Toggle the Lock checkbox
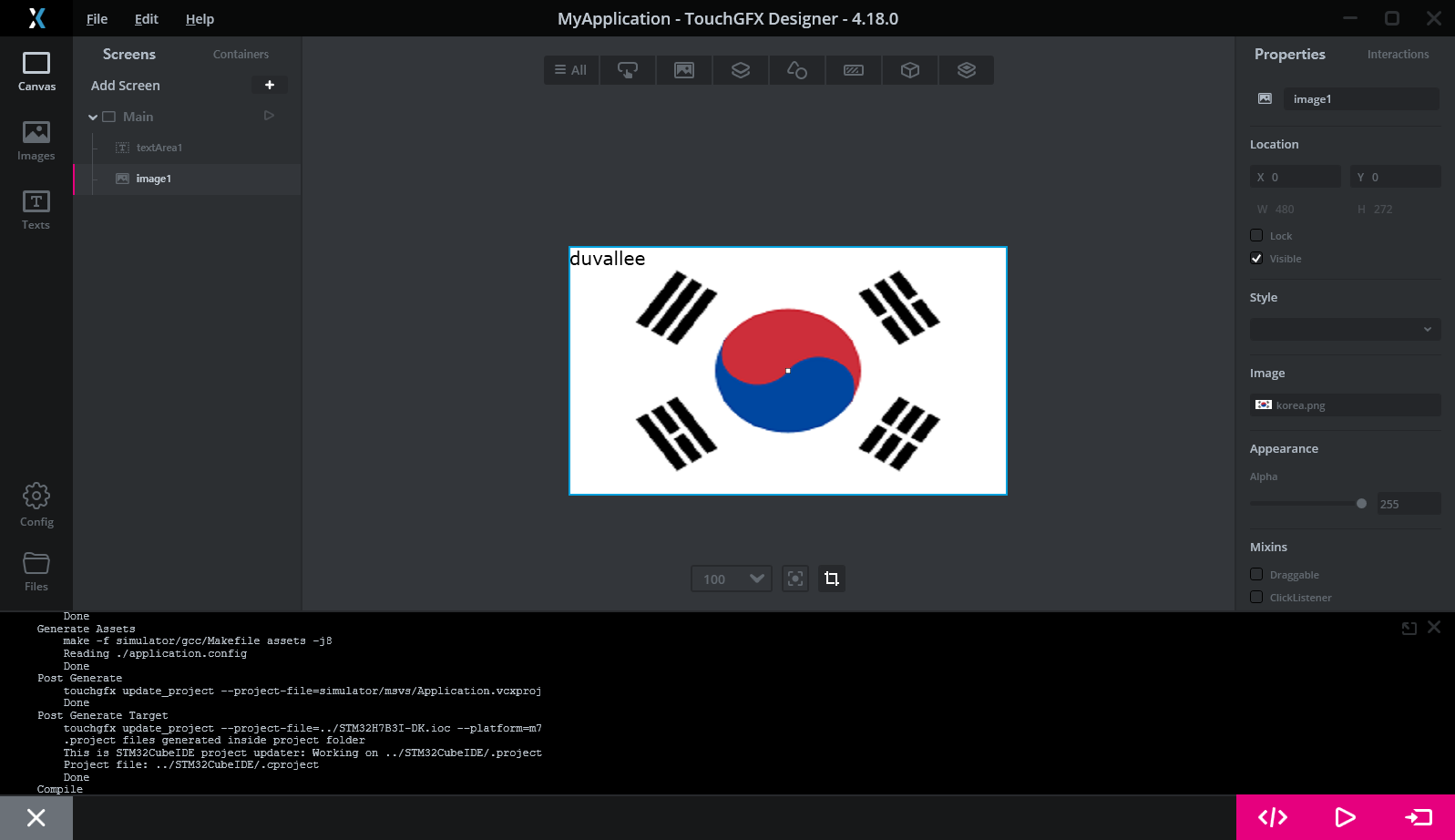This screenshot has width=1455, height=840. pyautogui.click(x=1256, y=235)
